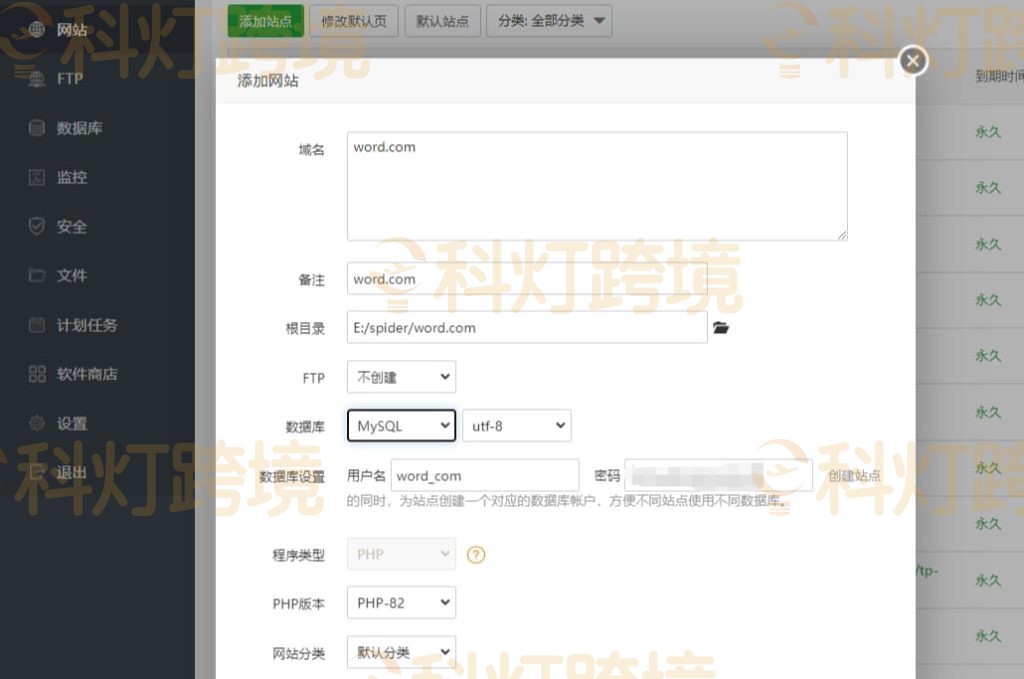Click the grid icon beside 软件商店
Screen dimensions: 1024x679
pos(37,373)
